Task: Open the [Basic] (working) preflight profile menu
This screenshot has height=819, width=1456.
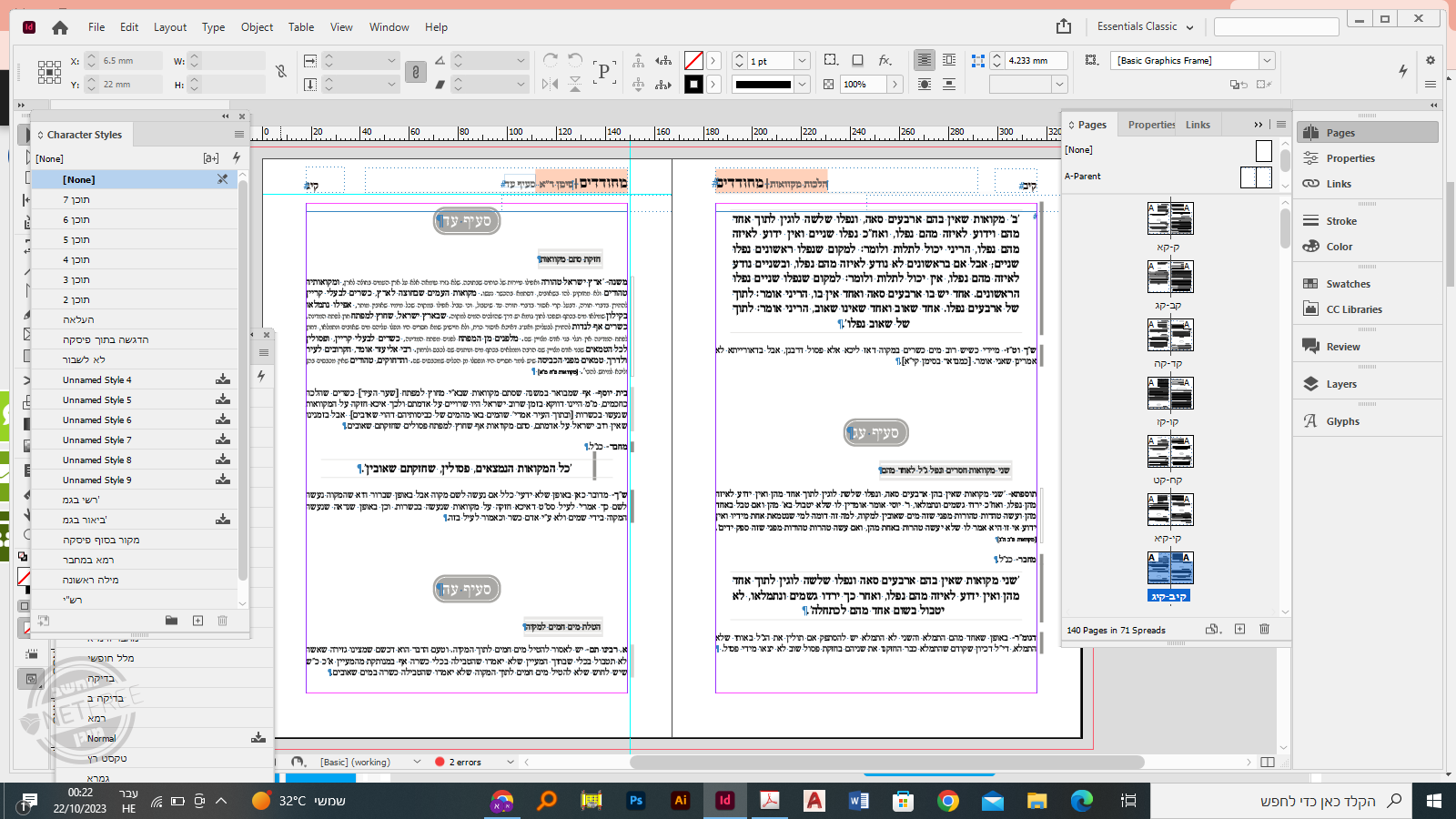Action: (x=417, y=762)
